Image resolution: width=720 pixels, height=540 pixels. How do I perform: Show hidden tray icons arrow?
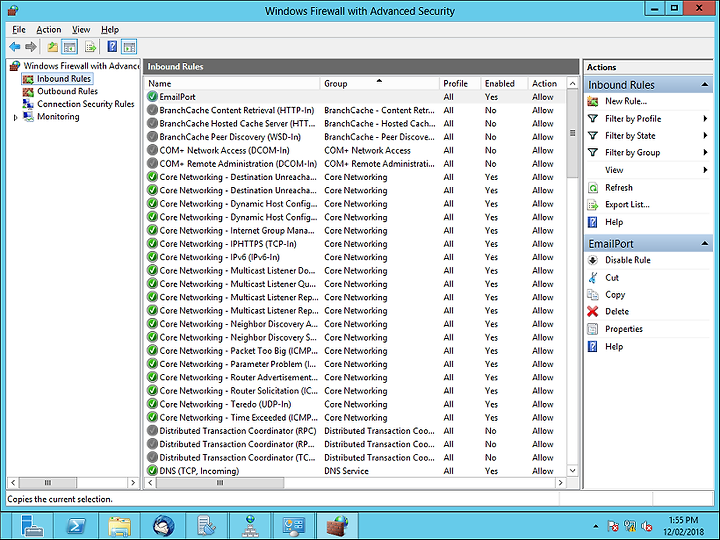click(x=596, y=526)
